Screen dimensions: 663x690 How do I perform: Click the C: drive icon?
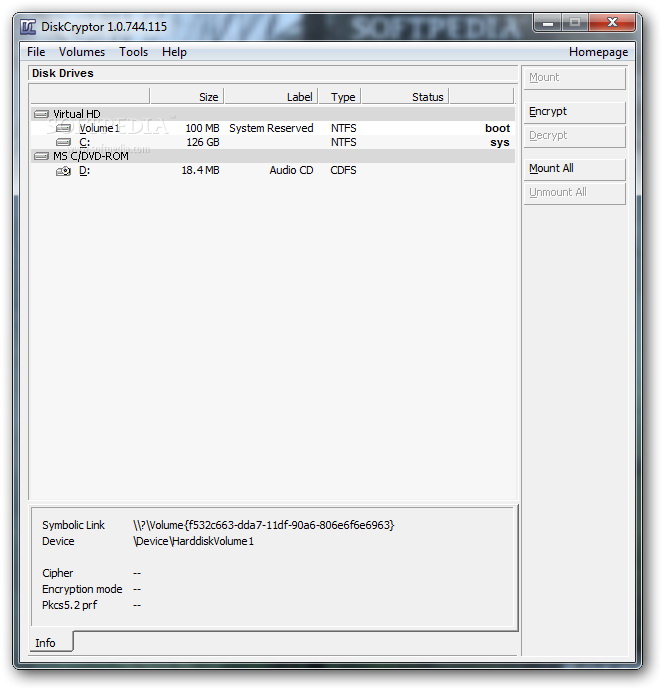point(63,142)
